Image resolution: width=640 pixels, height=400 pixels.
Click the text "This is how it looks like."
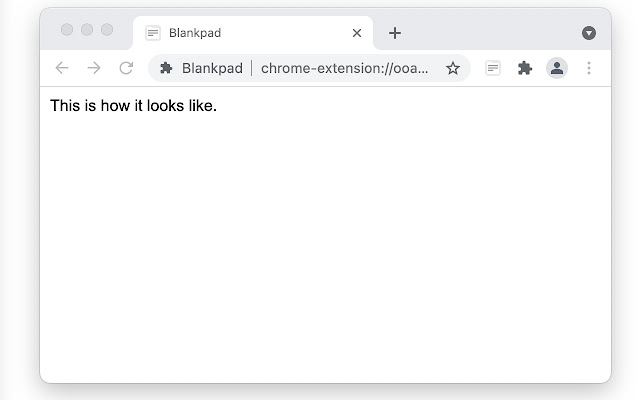tap(133, 106)
